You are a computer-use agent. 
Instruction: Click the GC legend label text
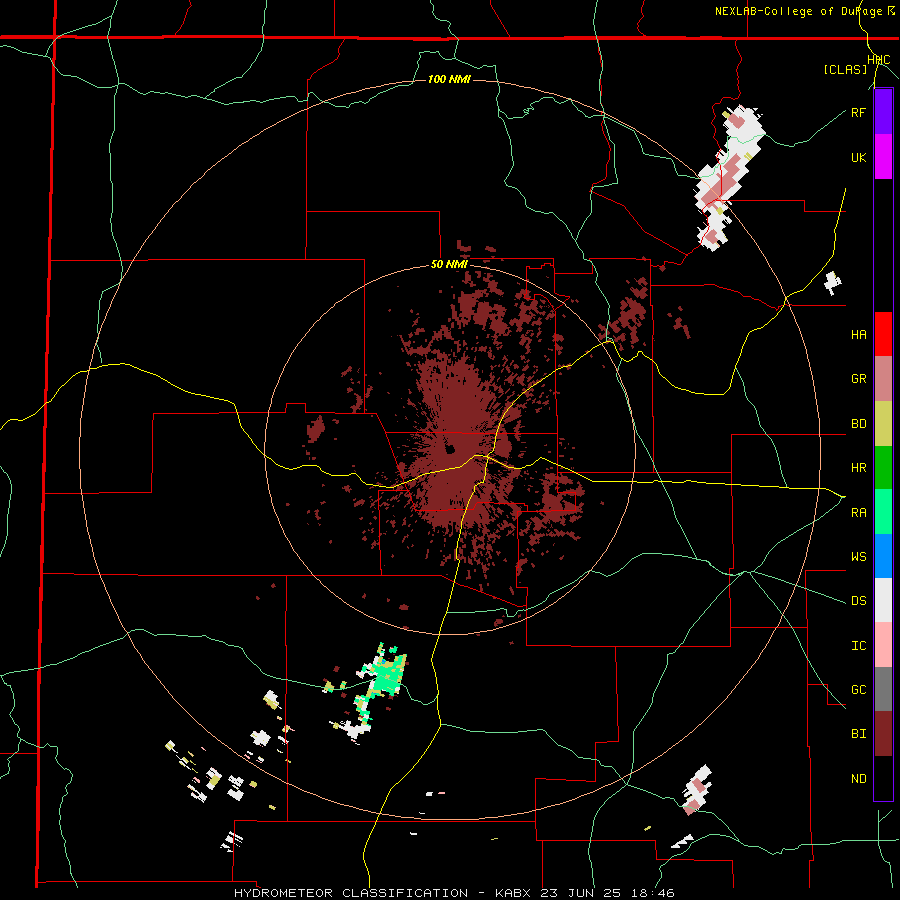pos(858,690)
